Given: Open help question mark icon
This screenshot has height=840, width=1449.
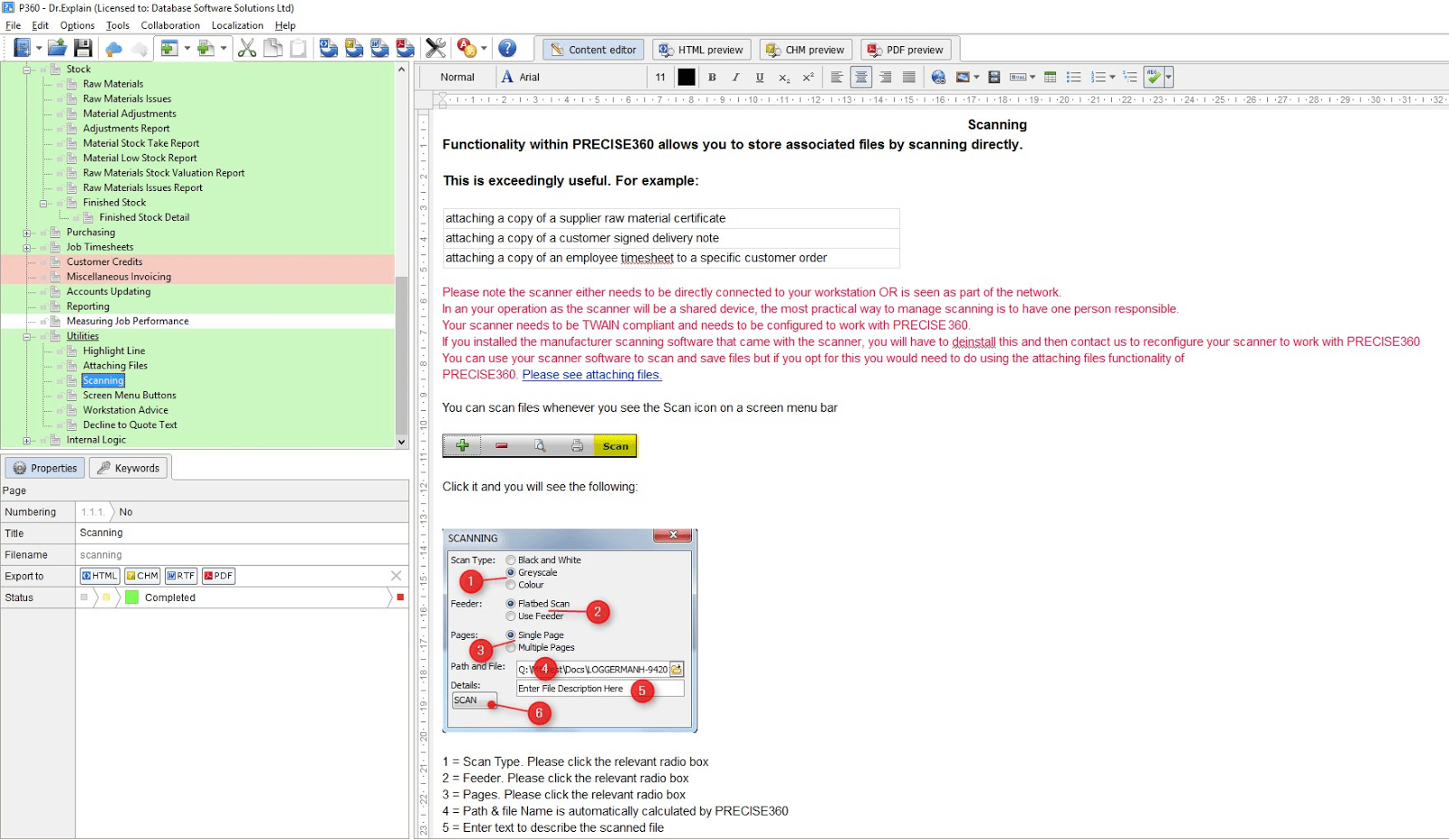Looking at the screenshot, I should [507, 49].
